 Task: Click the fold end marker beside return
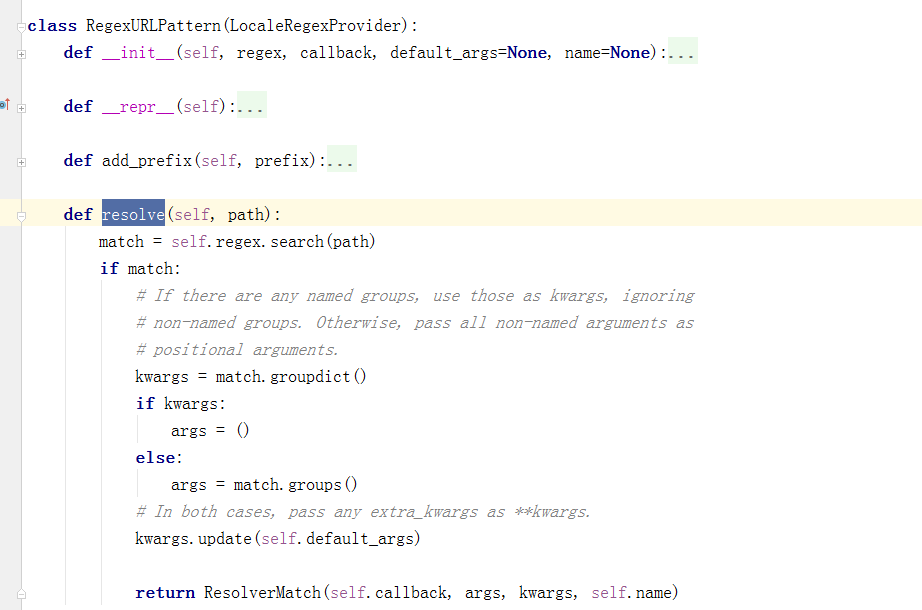(x=21, y=594)
